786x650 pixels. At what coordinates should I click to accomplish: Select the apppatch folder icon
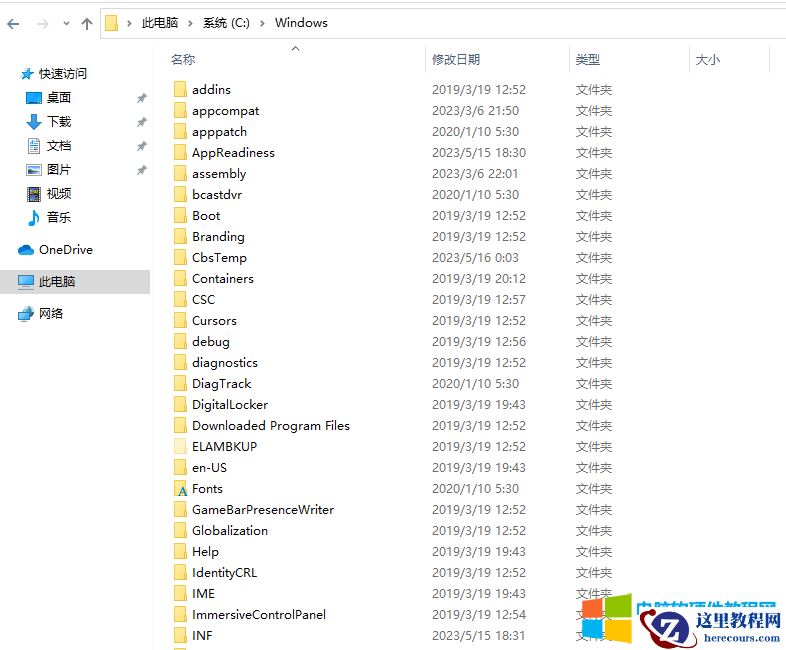click(x=180, y=132)
